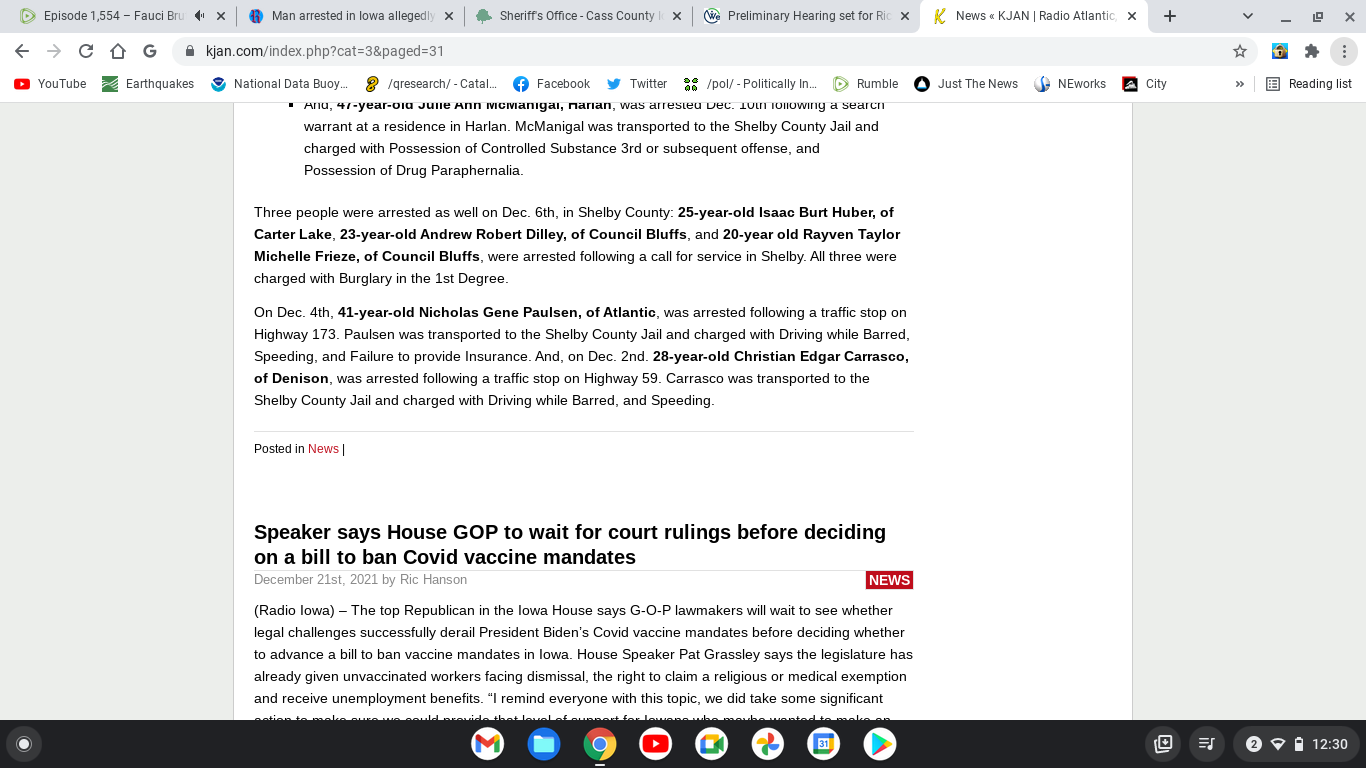Open Google Meet from the shelf
The image size is (1366, 768).
712,743
